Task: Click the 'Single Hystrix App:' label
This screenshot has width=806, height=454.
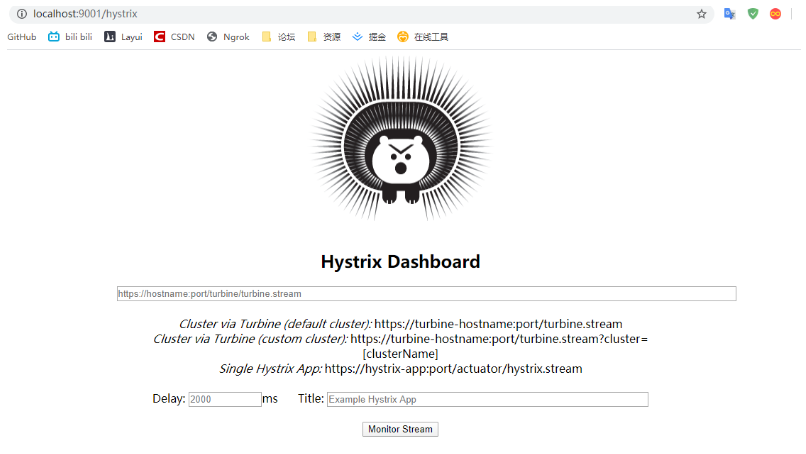Action: click(271, 369)
